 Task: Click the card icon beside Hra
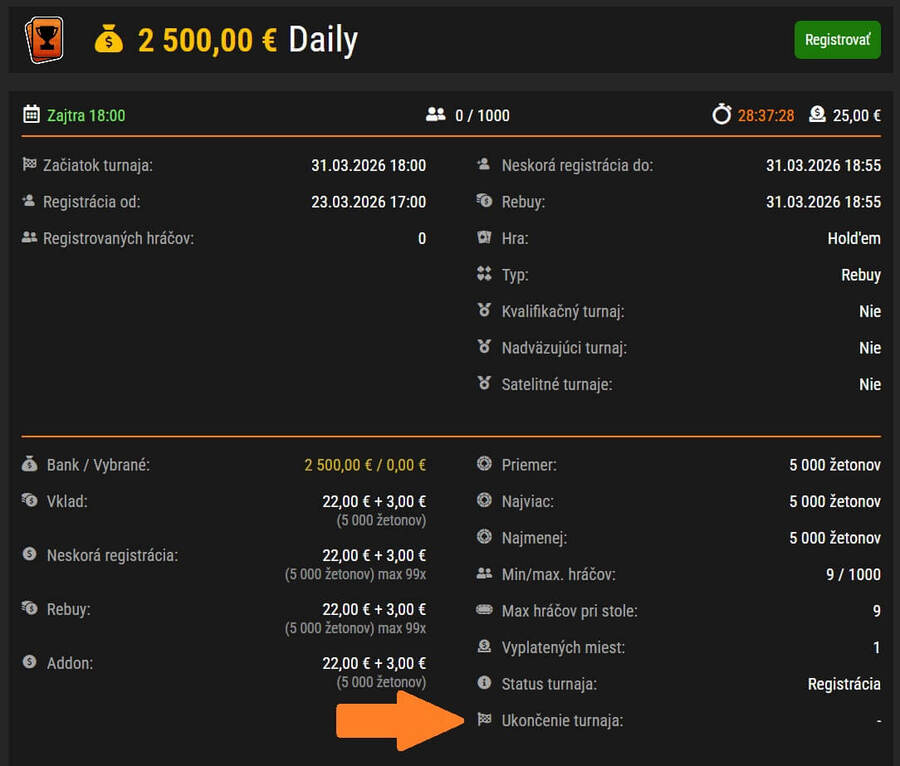pyautogui.click(x=485, y=238)
